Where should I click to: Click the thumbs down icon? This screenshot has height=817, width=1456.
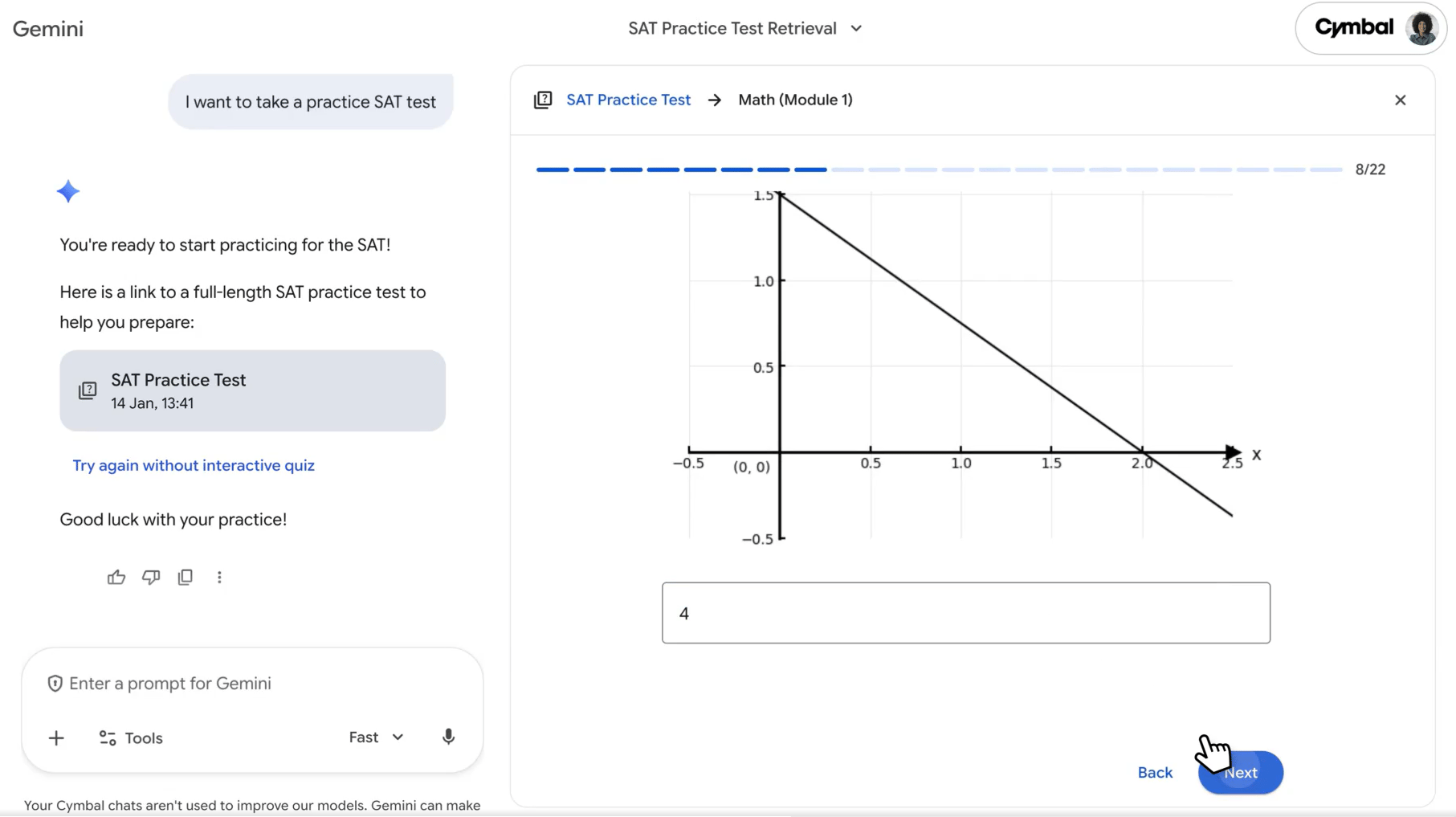click(151, 577)
